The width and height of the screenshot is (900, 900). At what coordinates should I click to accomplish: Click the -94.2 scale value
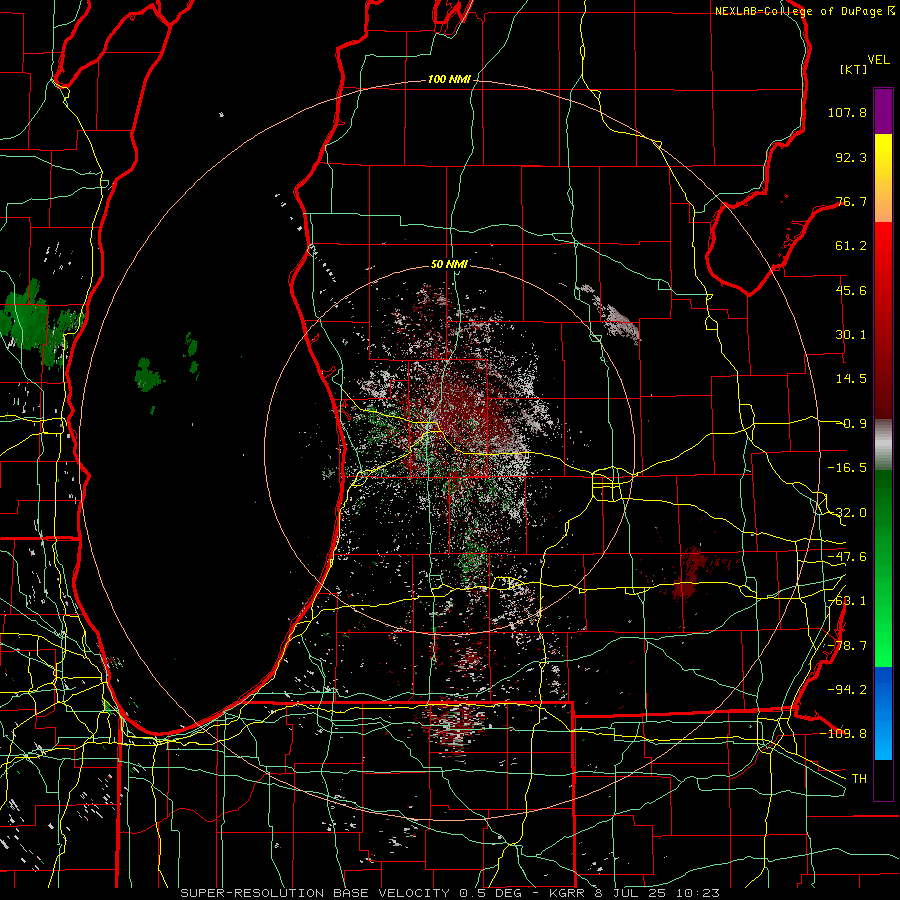tap(847, 689)
